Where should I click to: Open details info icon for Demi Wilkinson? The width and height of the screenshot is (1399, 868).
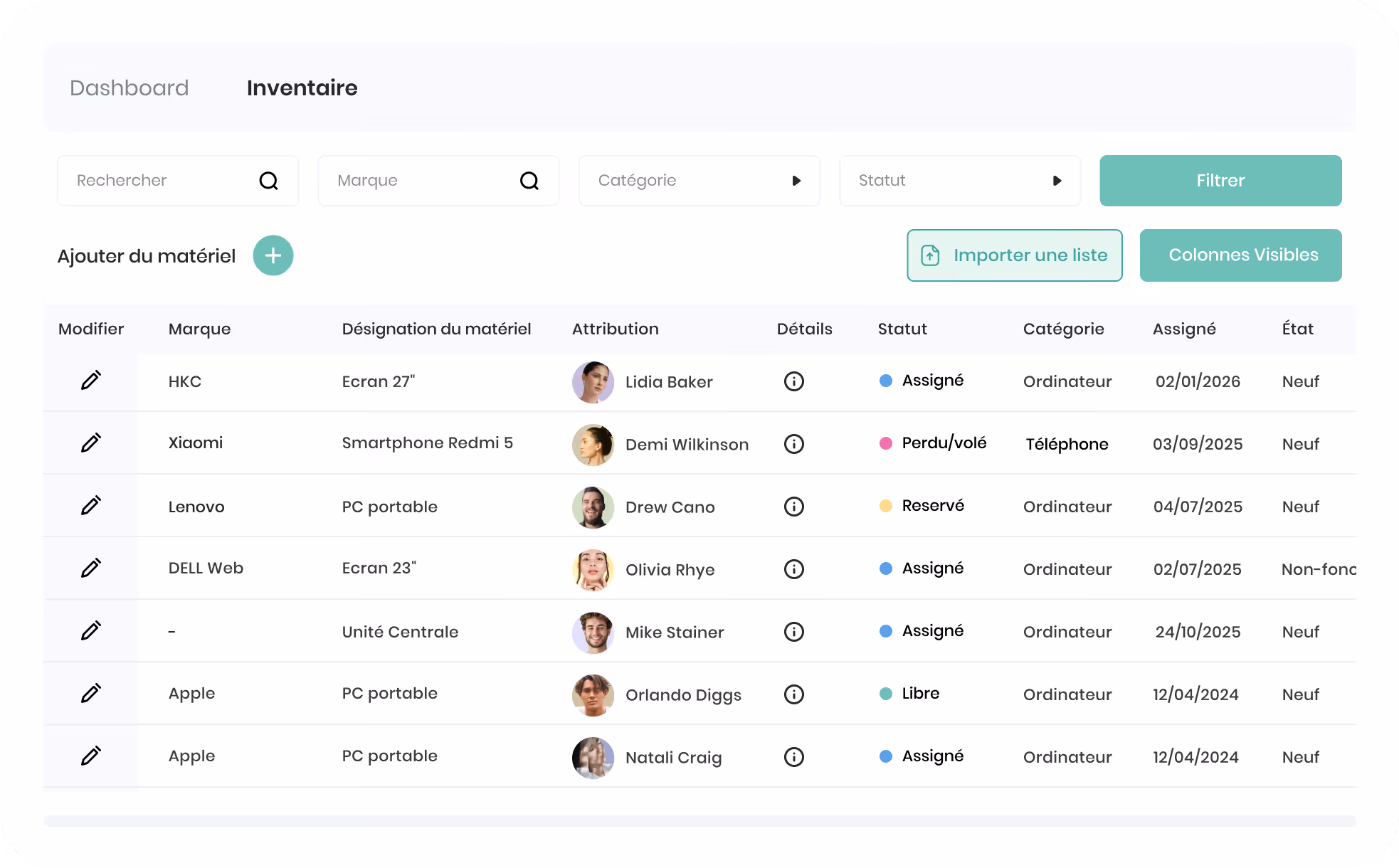coord(794,444)
